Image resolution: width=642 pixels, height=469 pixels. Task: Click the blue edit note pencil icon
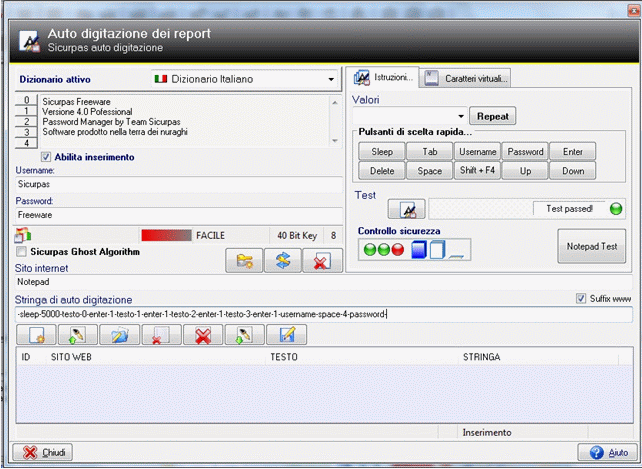286,335
